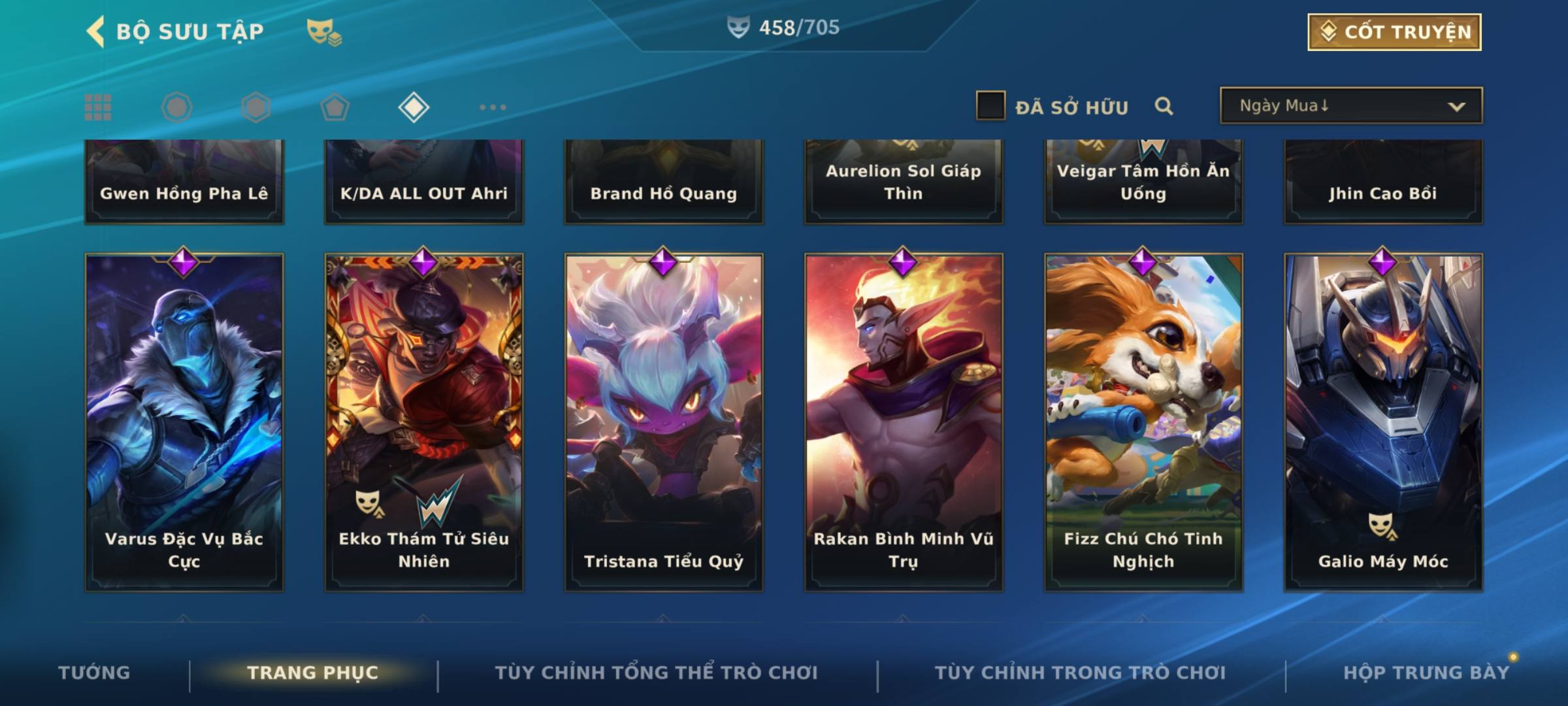Select the highlighted diamond rarity filter
The width and height of the screenshot is (1568, 706).
tap(414, 107)
